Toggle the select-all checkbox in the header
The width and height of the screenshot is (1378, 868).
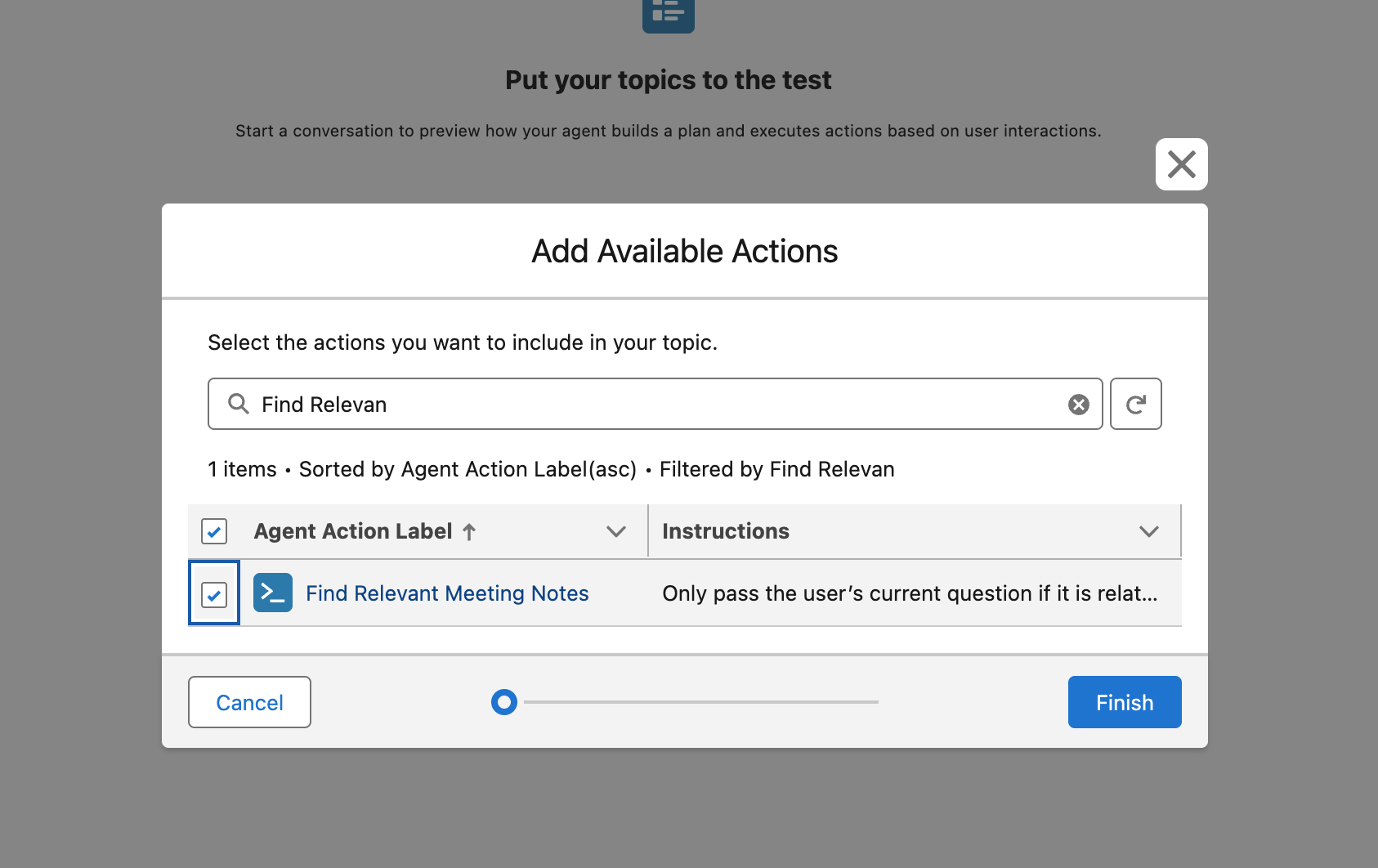click(x=214, y=532)
